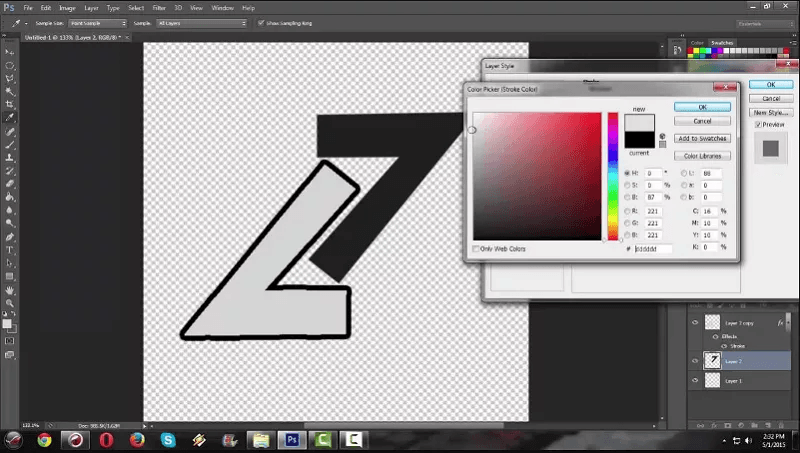The width and height of the screenshot is (800, 453).
Task: Select the Eyedropper tool in the toolbox
Action: coord(9,118)
